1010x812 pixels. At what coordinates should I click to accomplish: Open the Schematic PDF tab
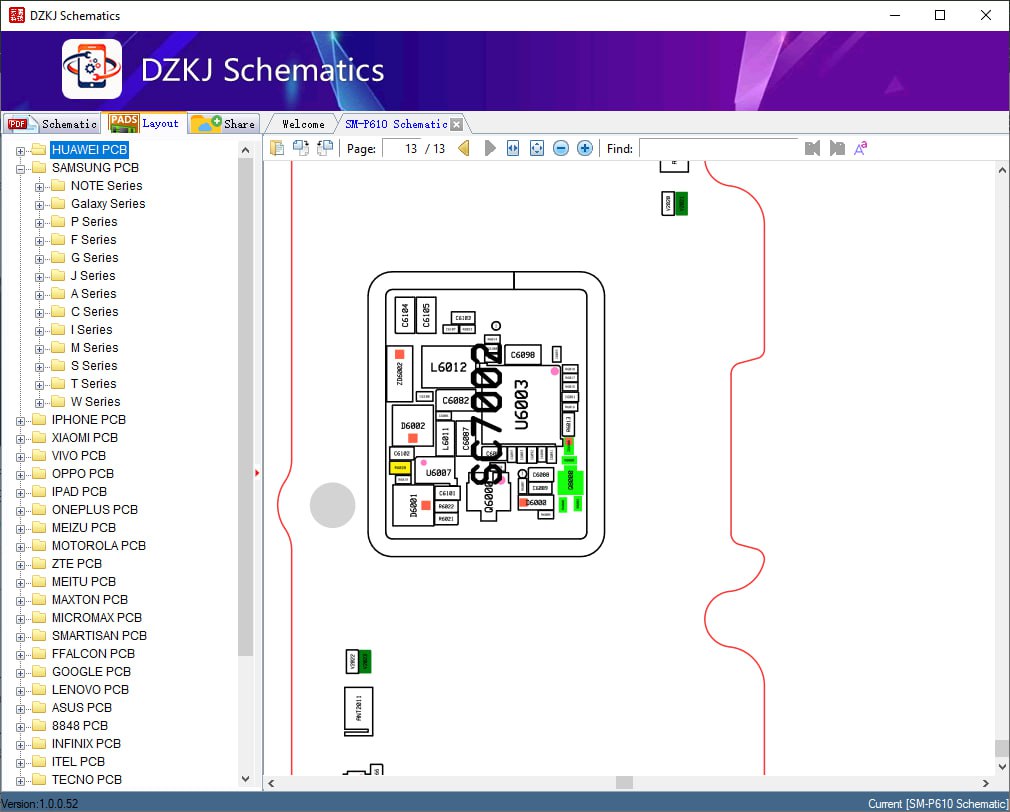[52, 124]
